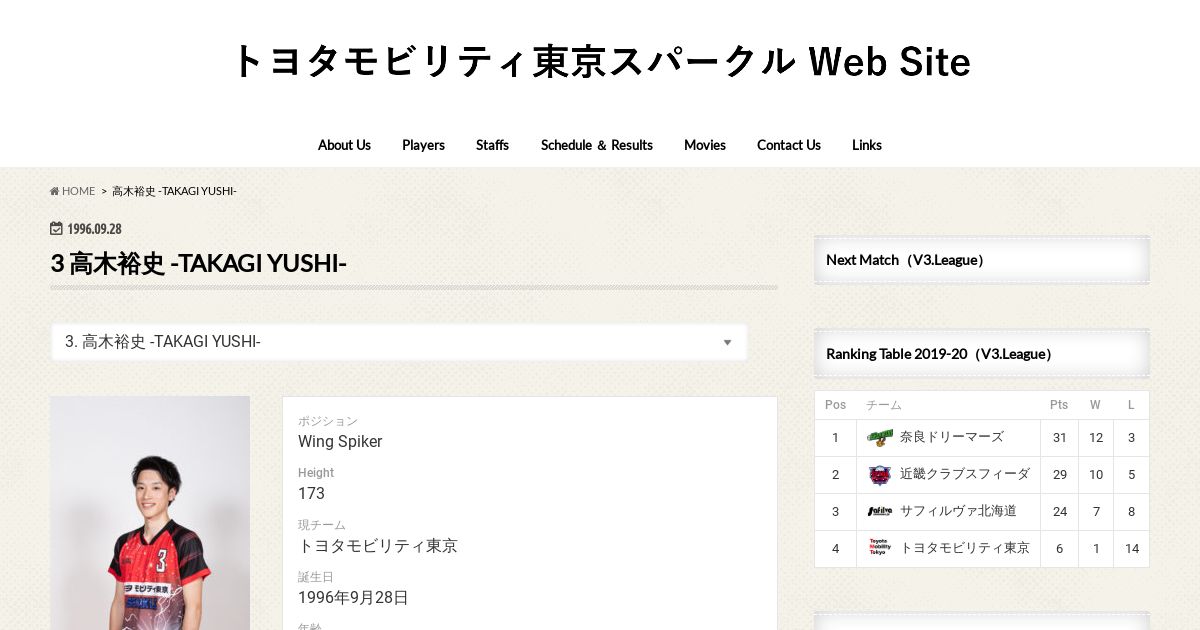This screenshot has height=630, width=1200.
Task: Open team トヨタモビリティ東京 in ranking table
Action: [964, 548]
